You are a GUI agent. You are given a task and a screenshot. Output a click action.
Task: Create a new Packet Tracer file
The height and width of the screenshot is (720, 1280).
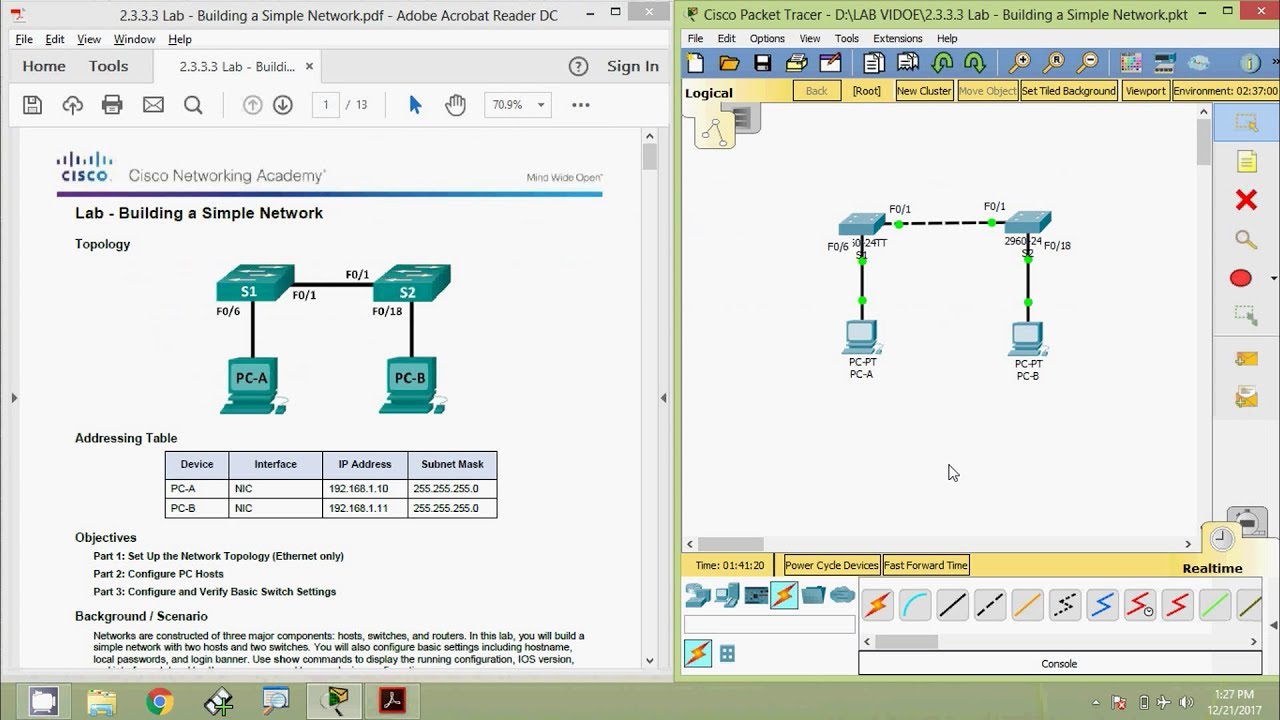point(696,63)
